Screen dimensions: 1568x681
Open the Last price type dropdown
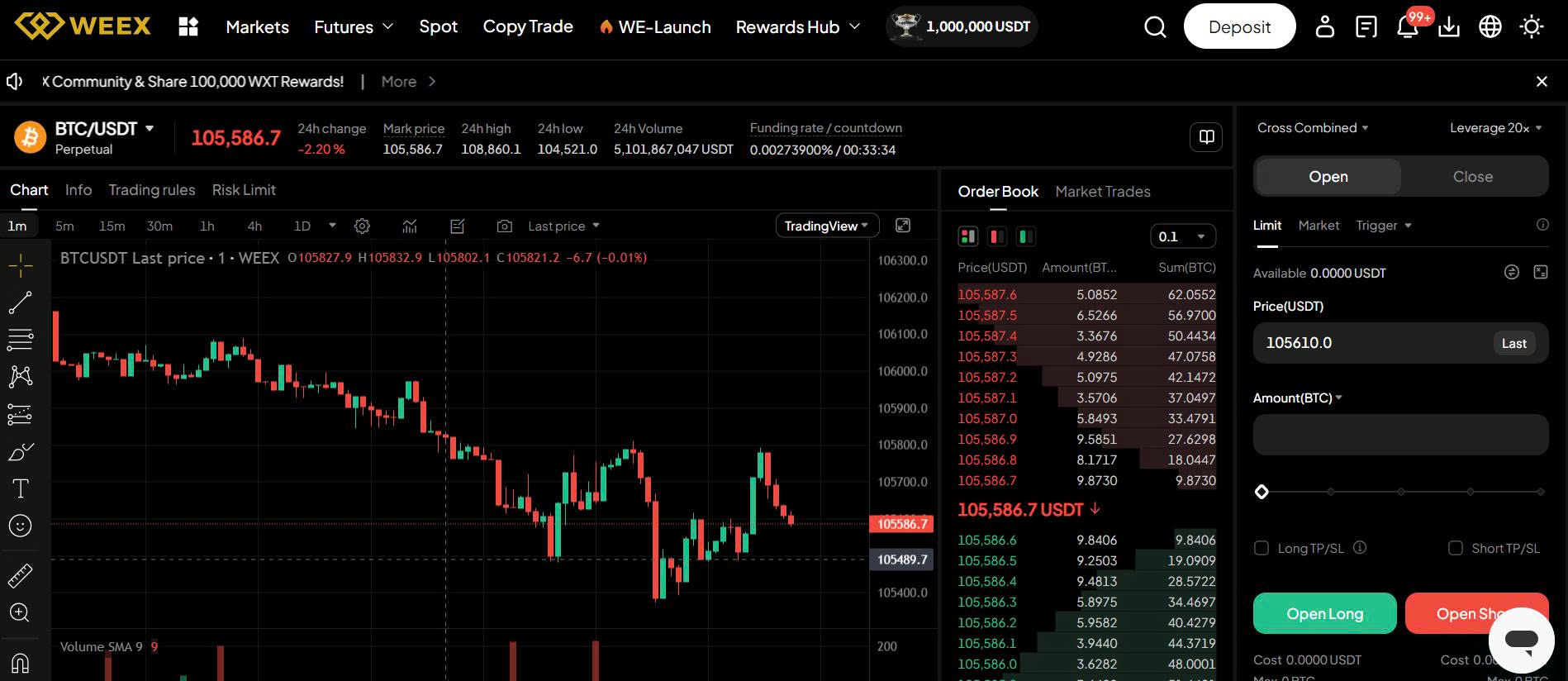click(x=564, y=226)
